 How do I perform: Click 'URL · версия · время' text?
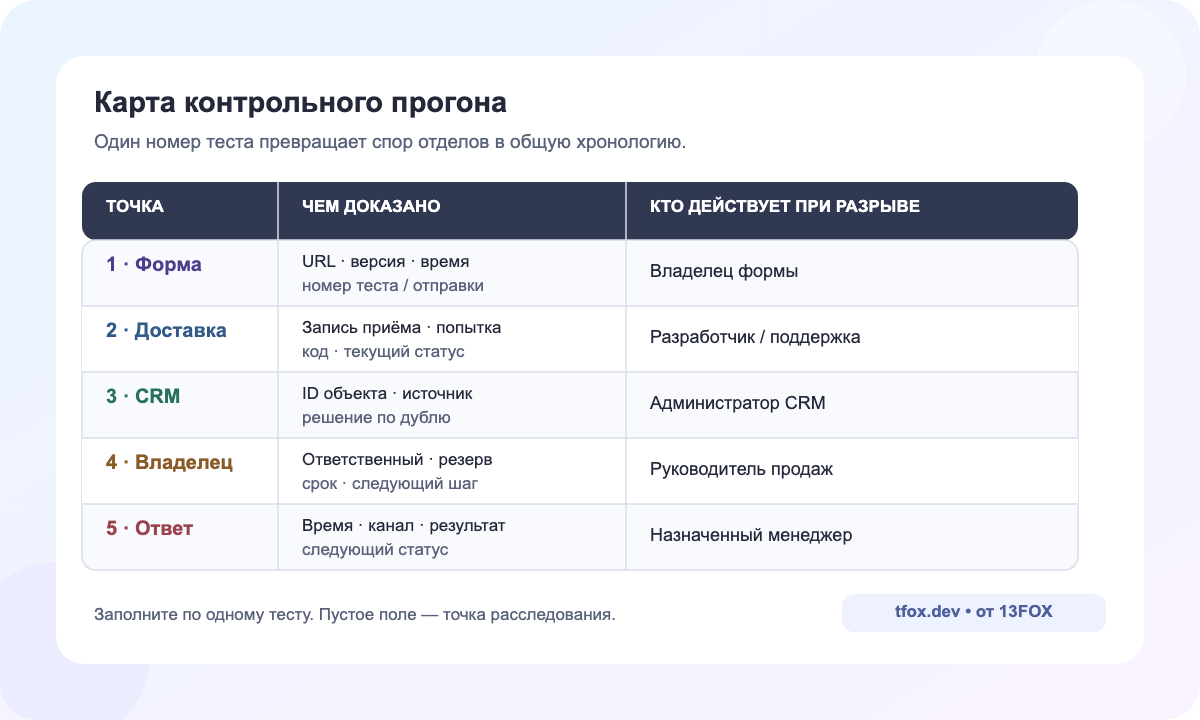point(385,261)
